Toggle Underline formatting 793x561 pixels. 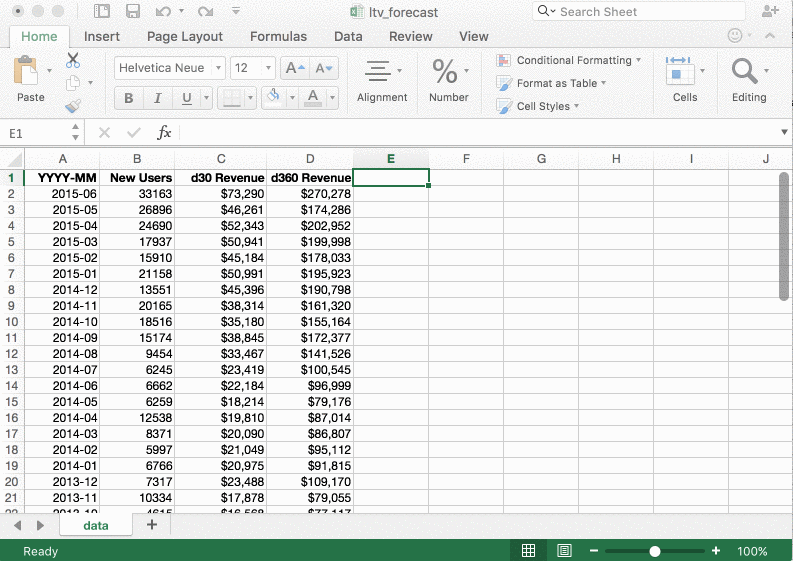pyautogui.click(x=187, y=98)
